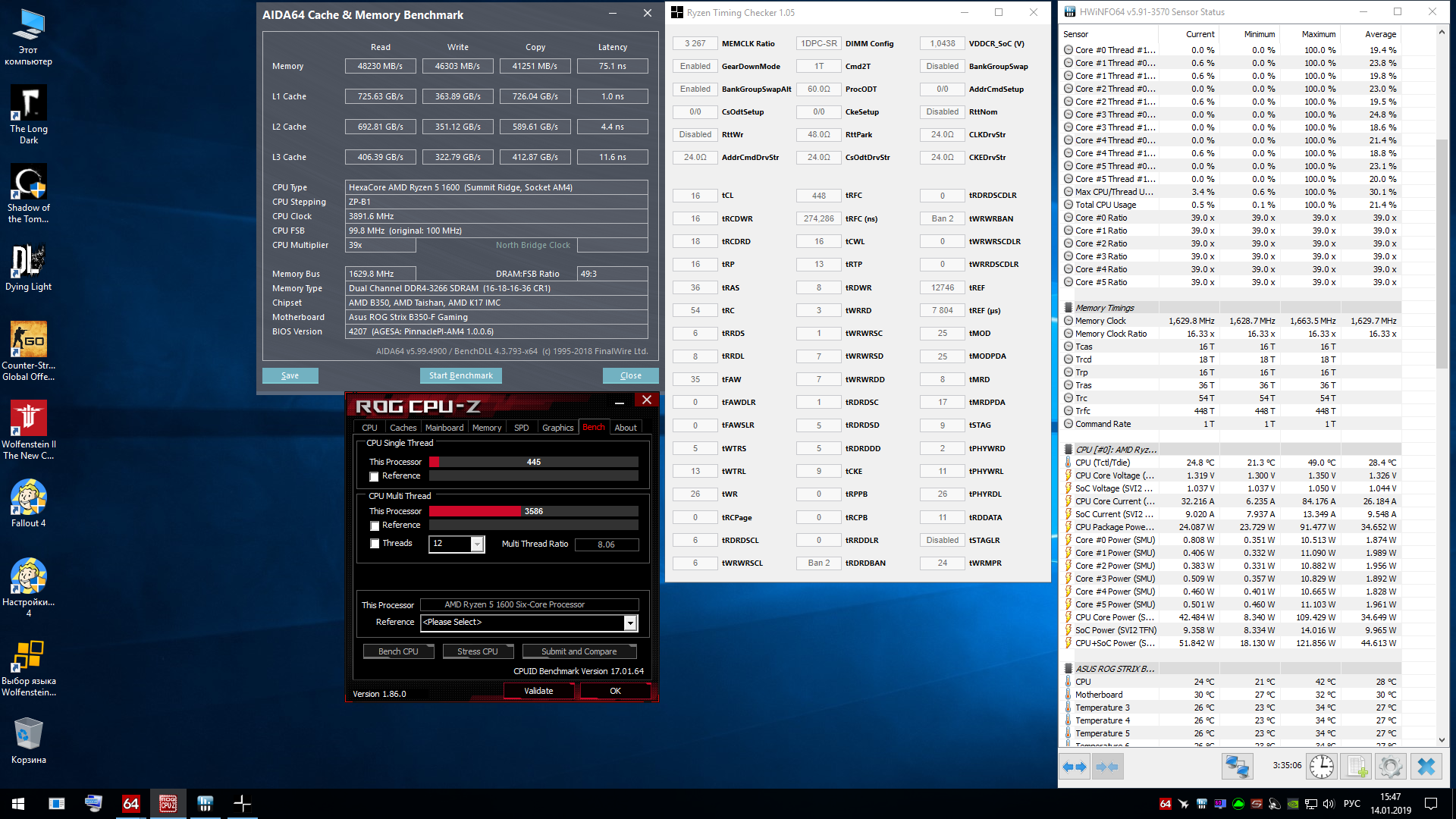Image resolution: width=1456 pixels, height=819 pixels.
Task: Click HWiNFO network remote monitoring icon
Action: 1237,767
